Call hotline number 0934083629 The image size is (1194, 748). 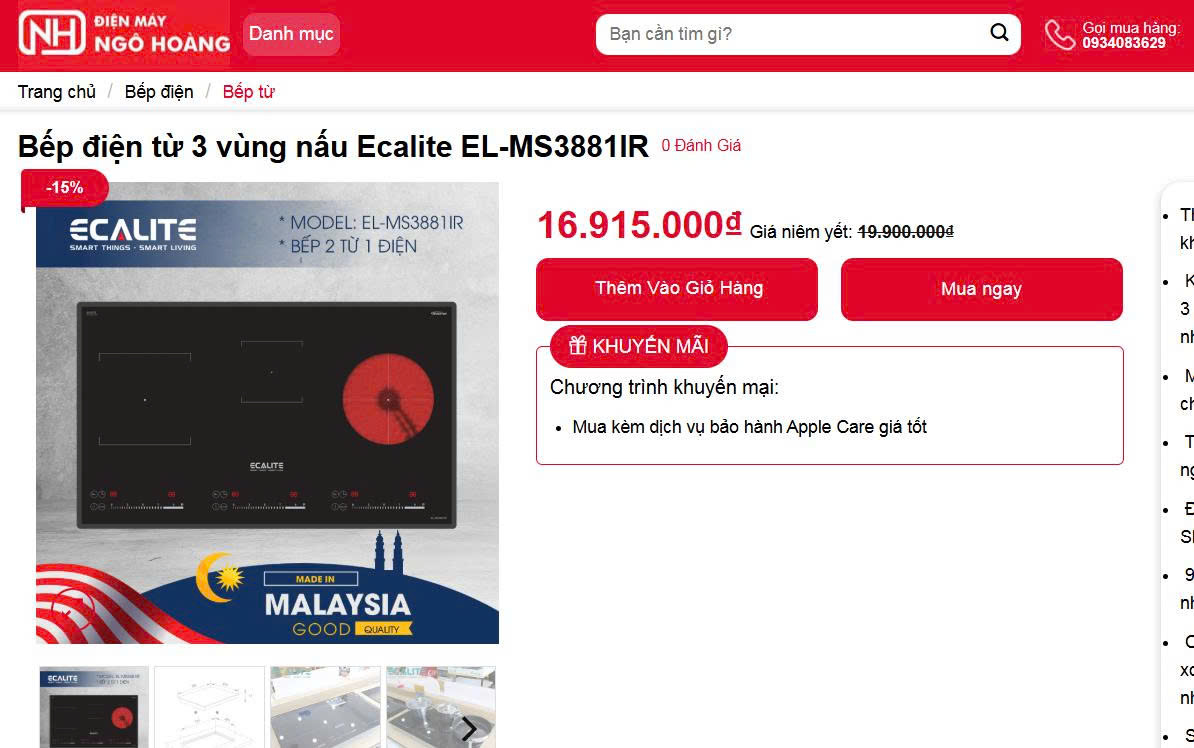click(1124, 43)
